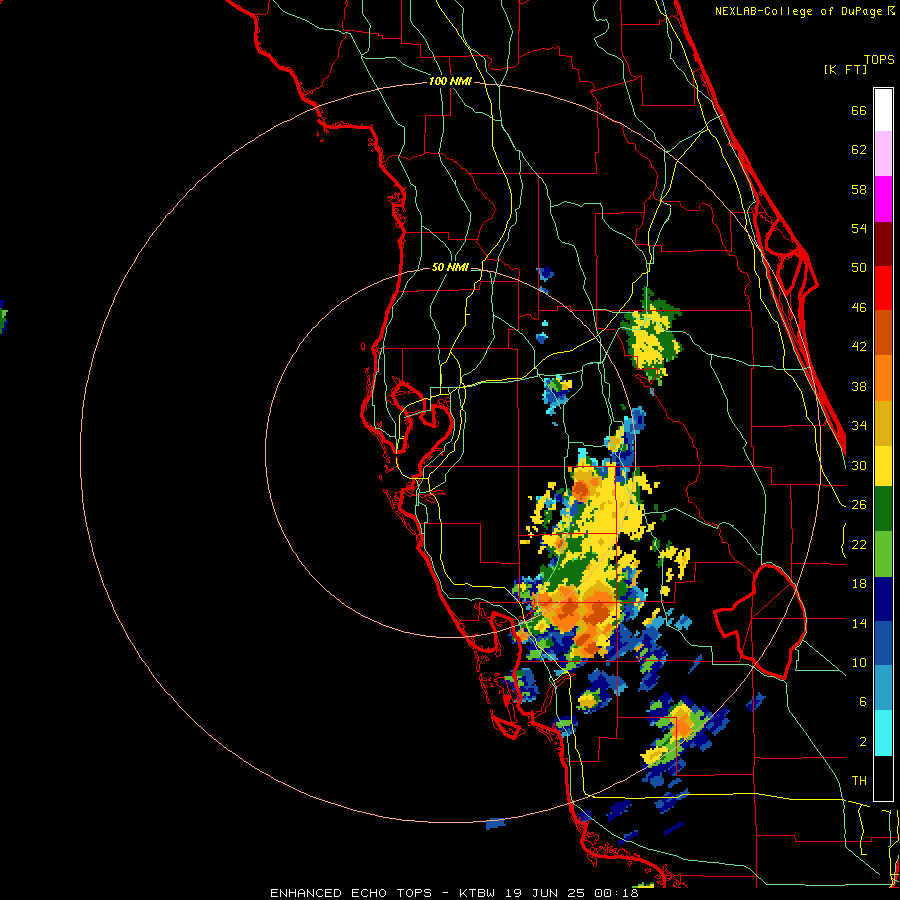Pick the light green legend swatch
This screenshot has height=900, width=900.
[x=883, y=554]
